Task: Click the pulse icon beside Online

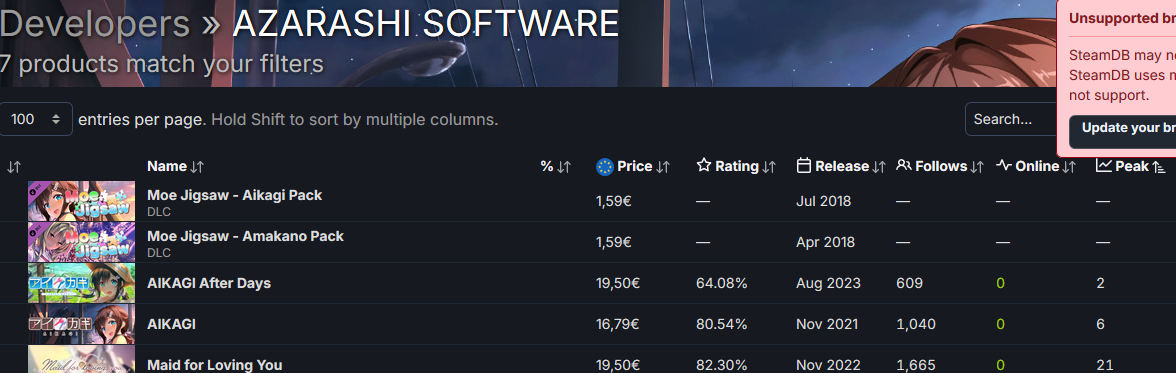Action: tap(1004, 166)
